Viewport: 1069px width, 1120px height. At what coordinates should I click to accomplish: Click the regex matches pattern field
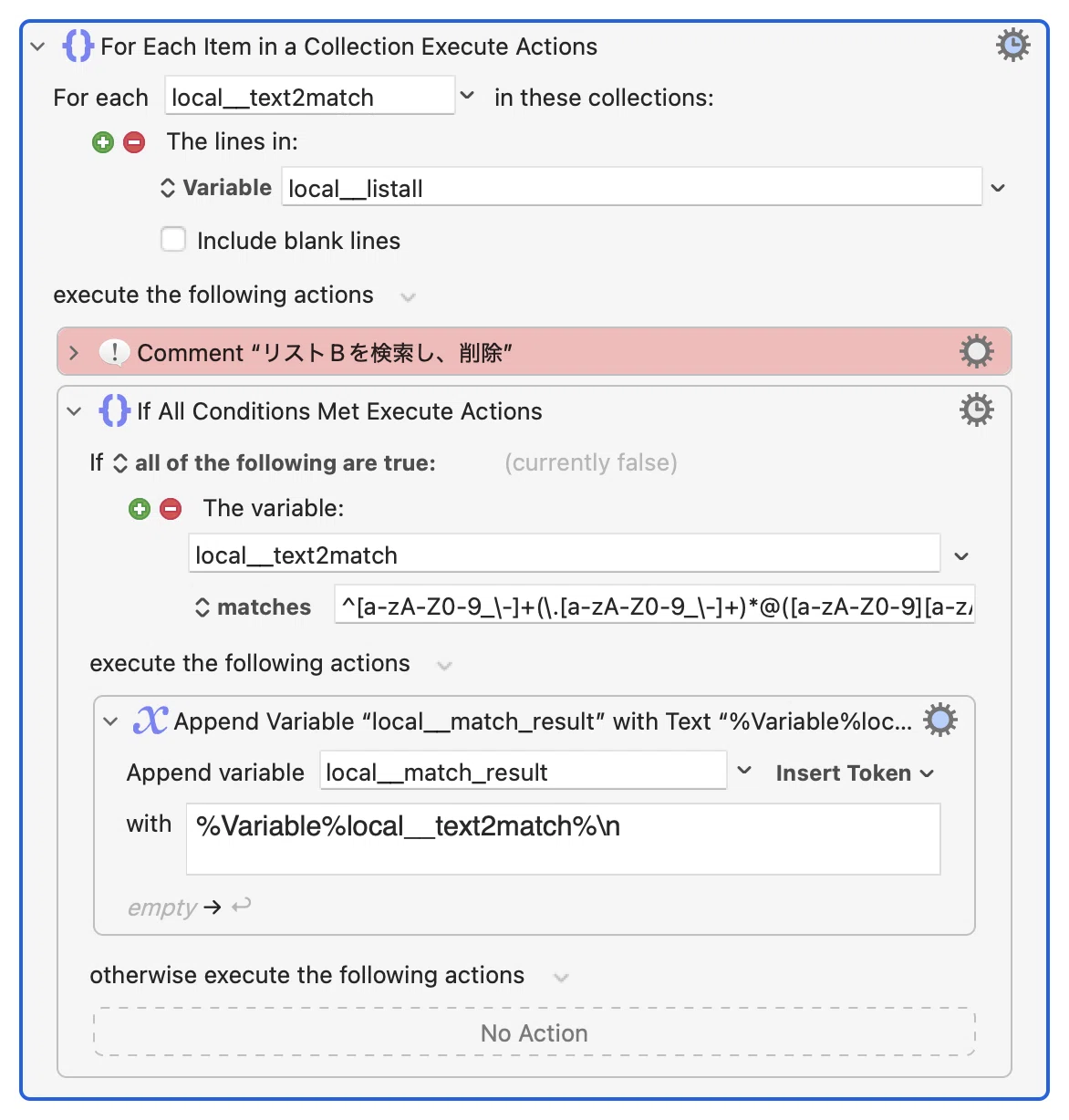pyautogui.click(x=655, y=606)
